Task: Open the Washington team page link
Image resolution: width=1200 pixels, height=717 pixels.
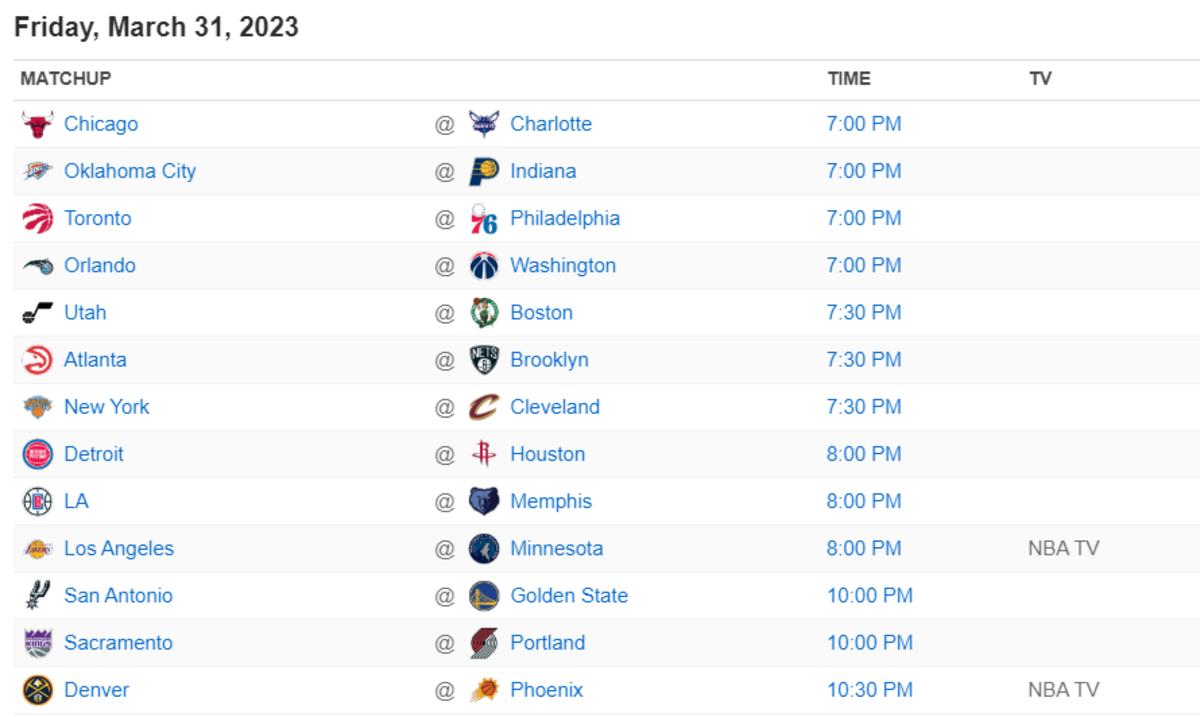Action: pos(563,265)
